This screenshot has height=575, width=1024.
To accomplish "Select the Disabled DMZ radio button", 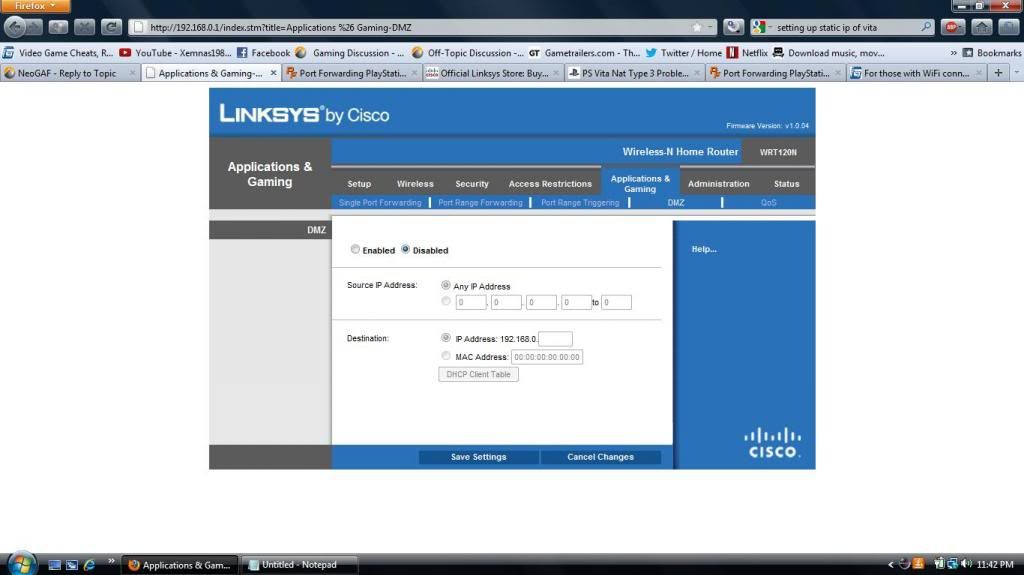I will click(x=406, y=250).
